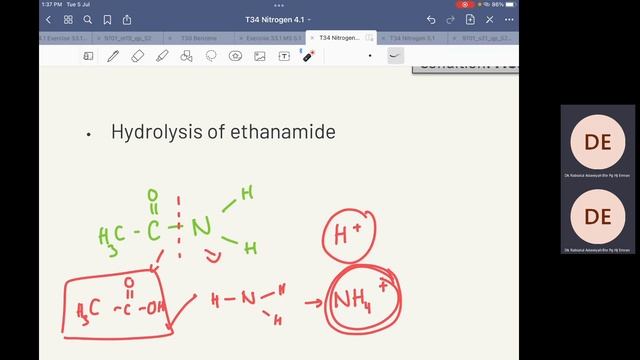
Task: Select the Lasso tool
Action: 211,56
